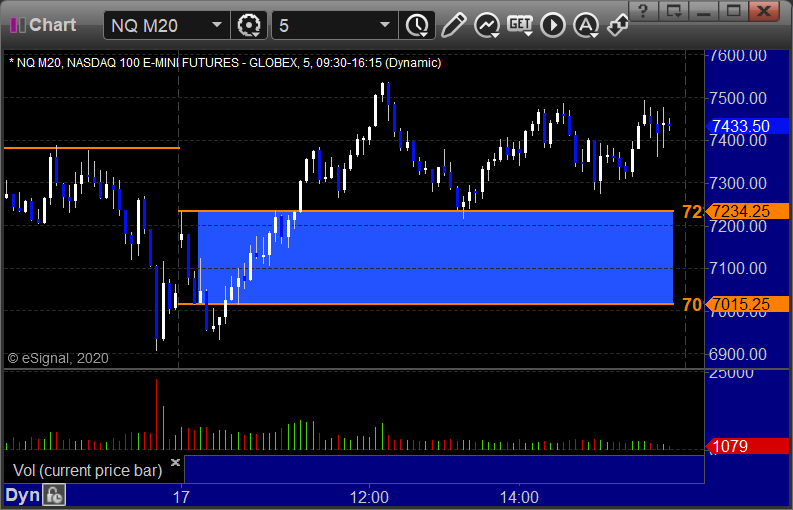Click the chart title text NQ M20, NASDAQ 100

tap(225, 63)
